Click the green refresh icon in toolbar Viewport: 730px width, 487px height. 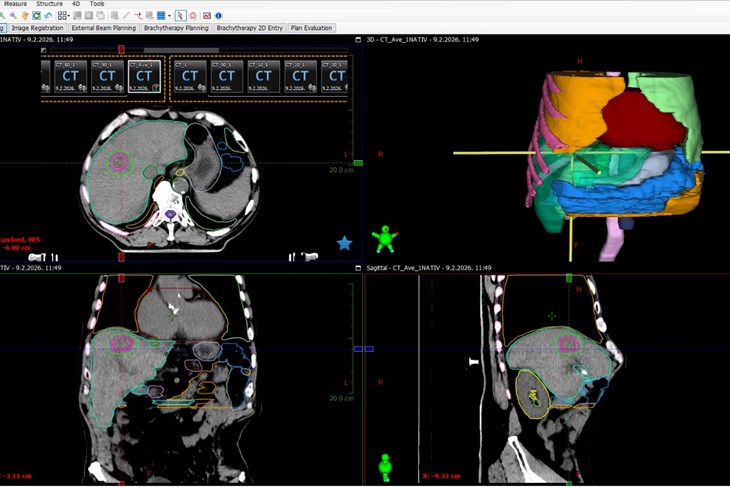click(37, 16)
